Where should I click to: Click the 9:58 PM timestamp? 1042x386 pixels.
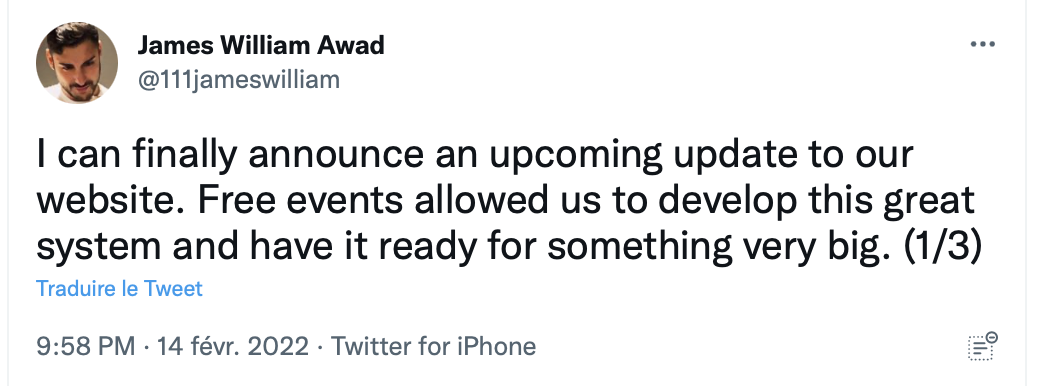point(86,346)
